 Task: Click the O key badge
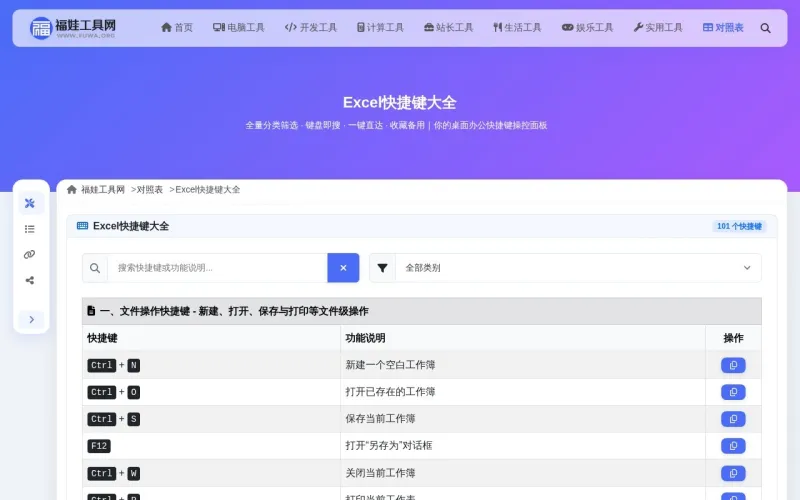point(134,392)
